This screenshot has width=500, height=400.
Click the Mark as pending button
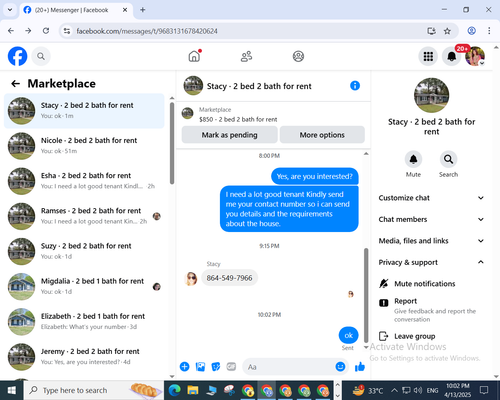pos(229,135)
